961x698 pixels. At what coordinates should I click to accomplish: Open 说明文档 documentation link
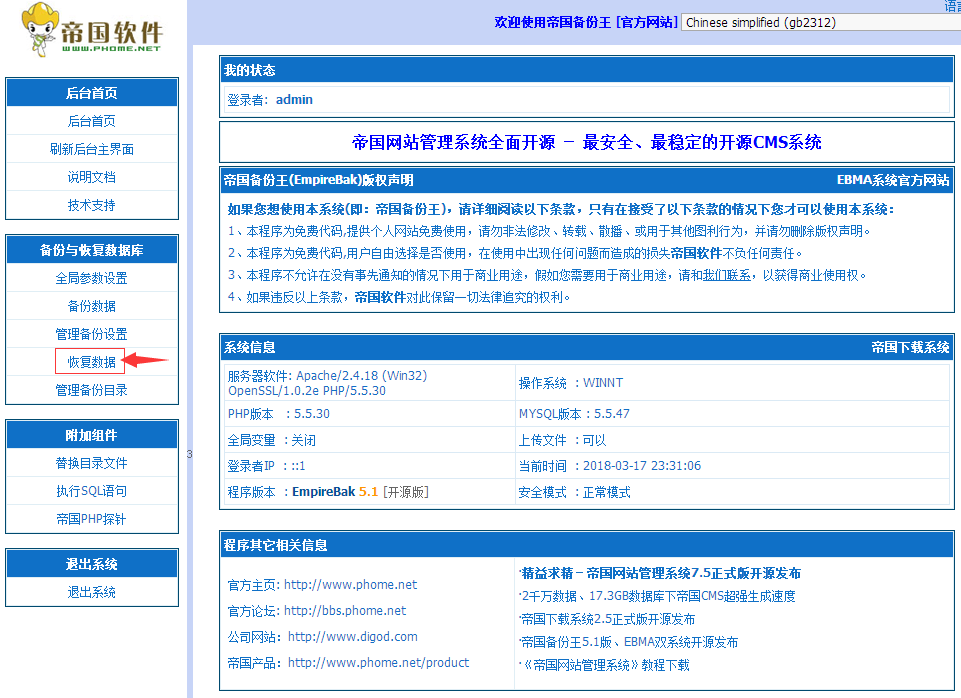click(x=91, y=177)
